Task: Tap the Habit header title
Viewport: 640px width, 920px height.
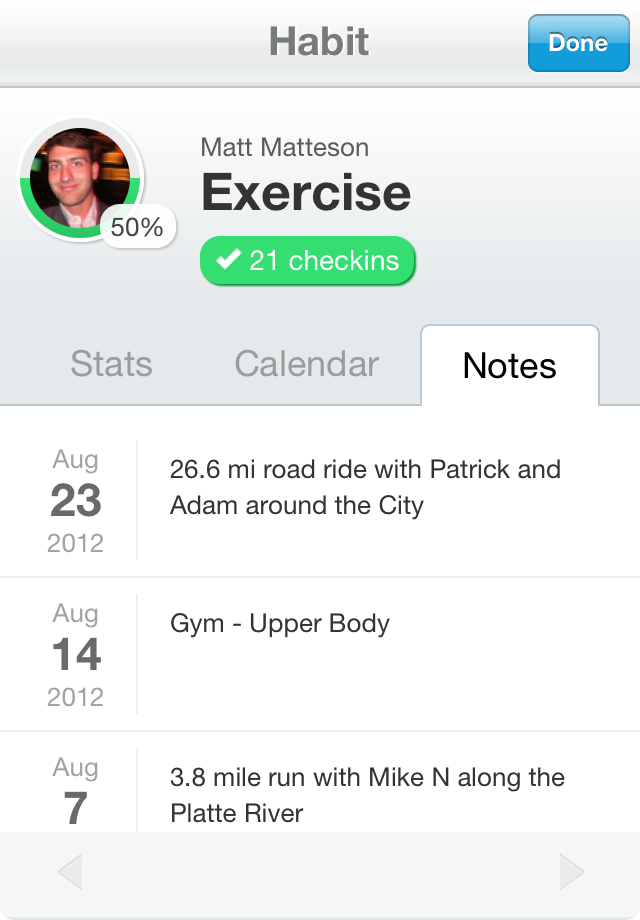Action: pos(319,42)
